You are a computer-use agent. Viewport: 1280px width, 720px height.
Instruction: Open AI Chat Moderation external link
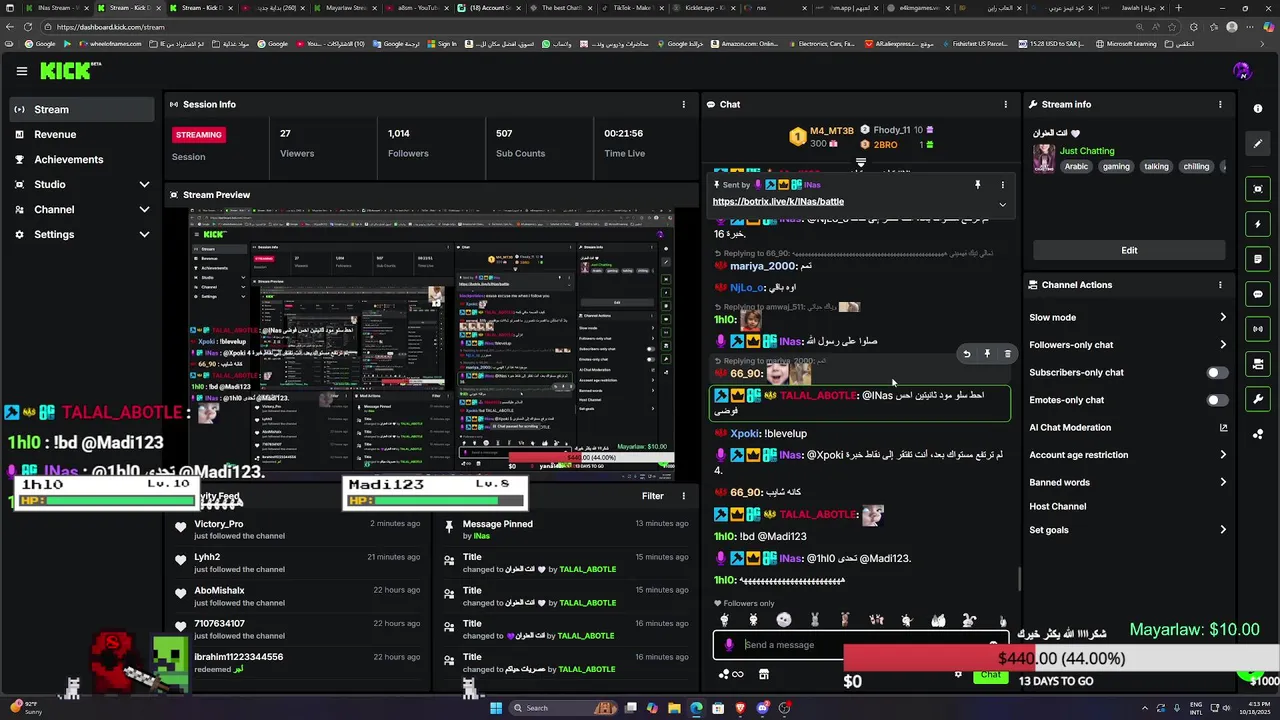coord(1223,428)
